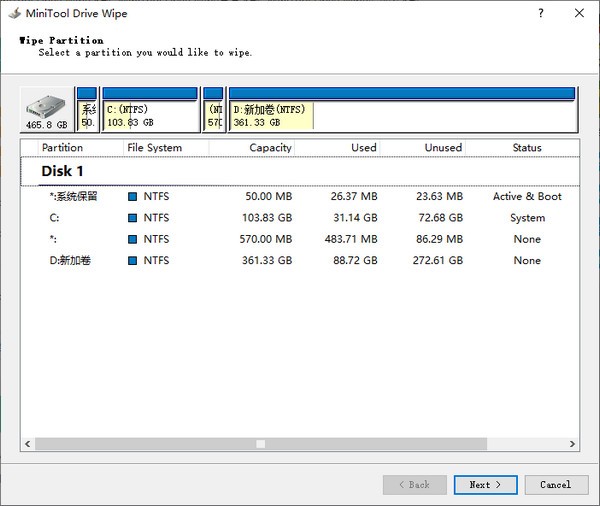This screenshot has height=506, width=600.
Task: Click the 483.71 MB used cell
Action: (x=351, y=239)
